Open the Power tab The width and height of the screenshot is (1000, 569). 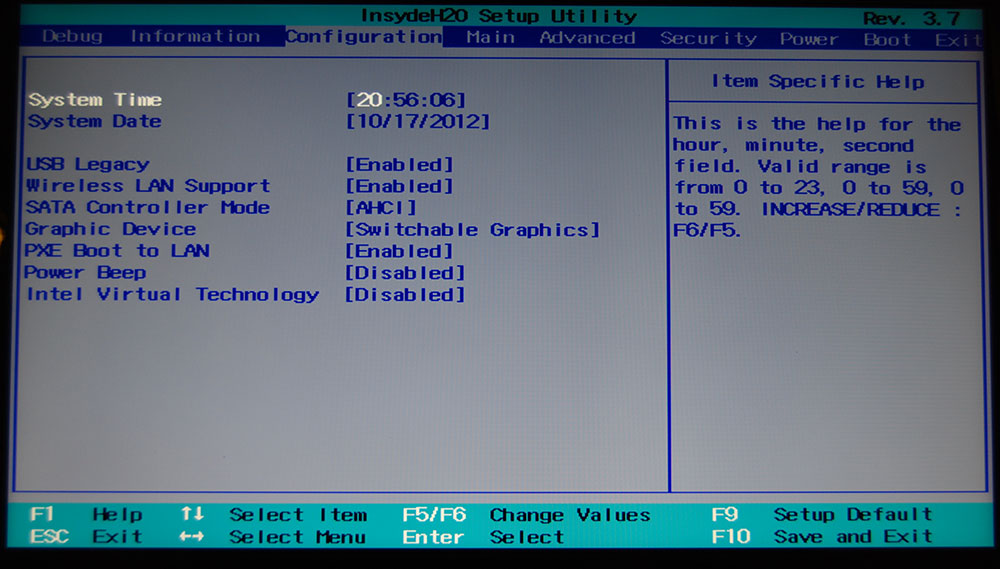tap(809, 39)
